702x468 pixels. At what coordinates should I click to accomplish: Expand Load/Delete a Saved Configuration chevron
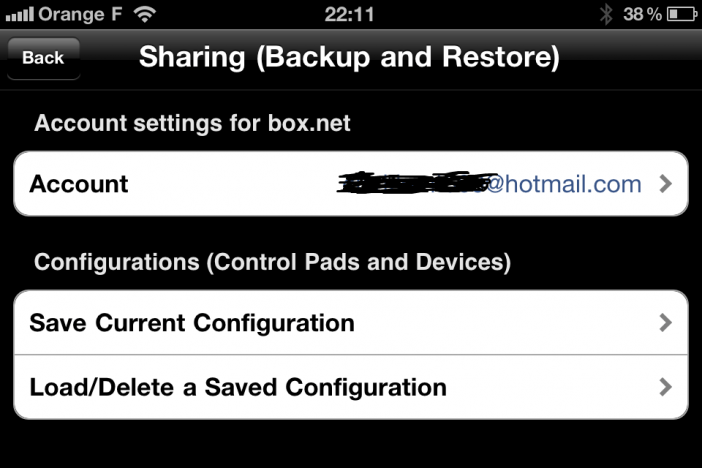(666, 387)
